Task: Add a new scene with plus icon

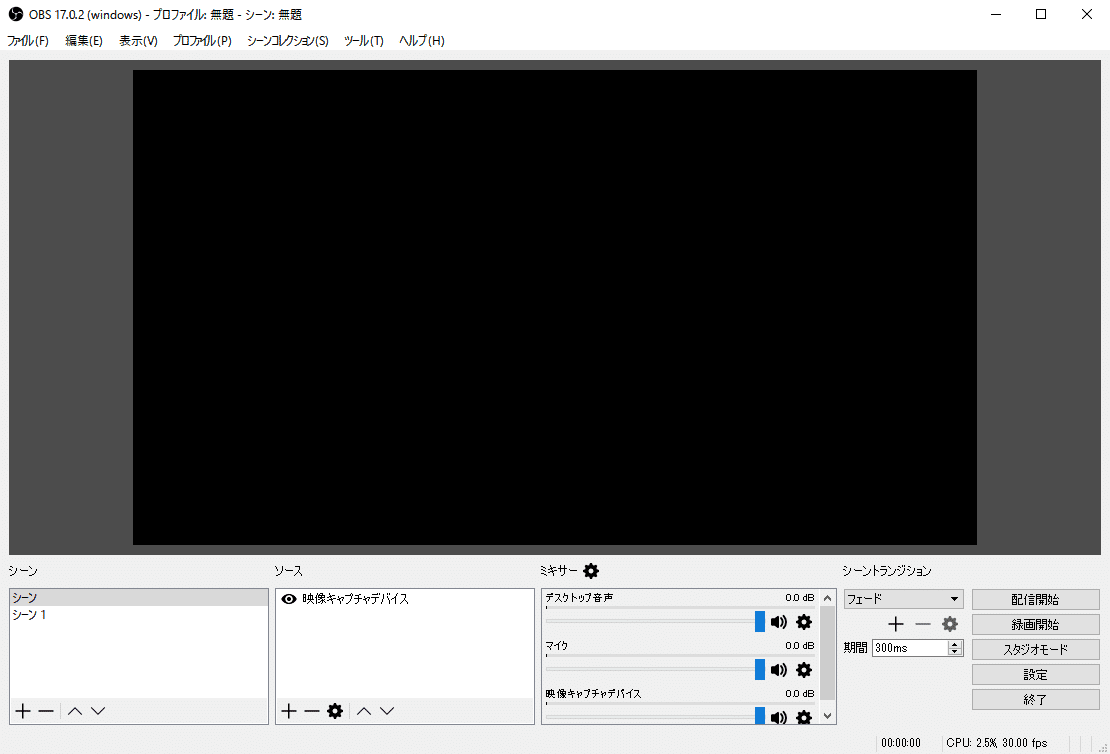Action: click(23, 711)
